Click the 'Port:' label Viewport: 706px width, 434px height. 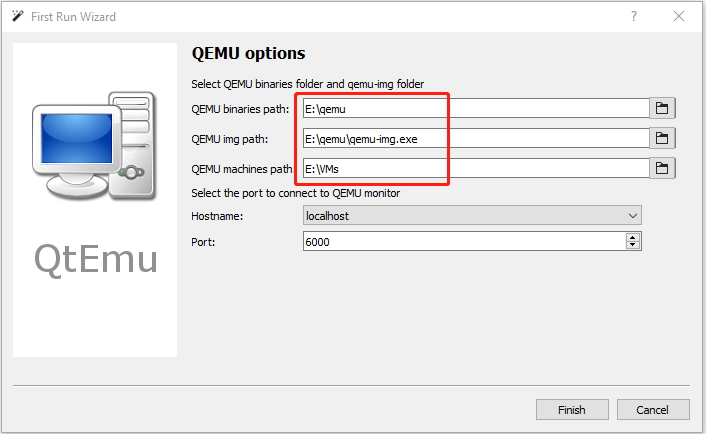pos(203,242)
